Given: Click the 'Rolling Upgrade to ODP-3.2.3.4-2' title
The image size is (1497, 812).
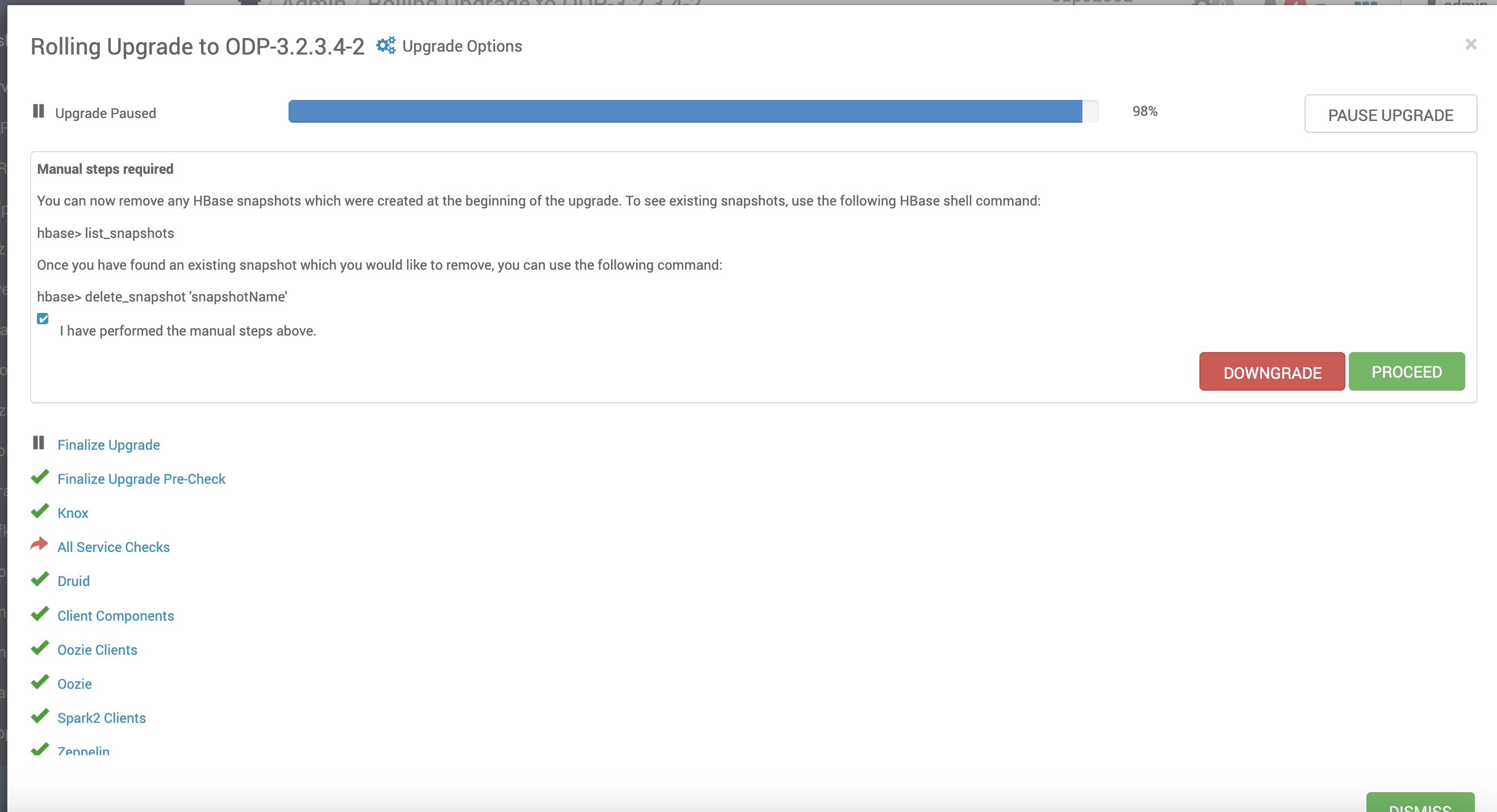Looking at the screenshot, I should pos(198,47).
